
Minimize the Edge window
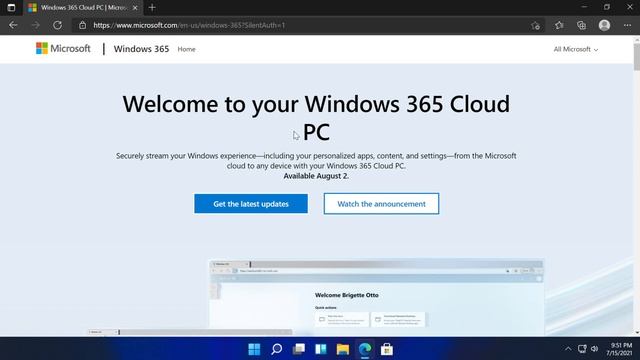tap(584, 7)
